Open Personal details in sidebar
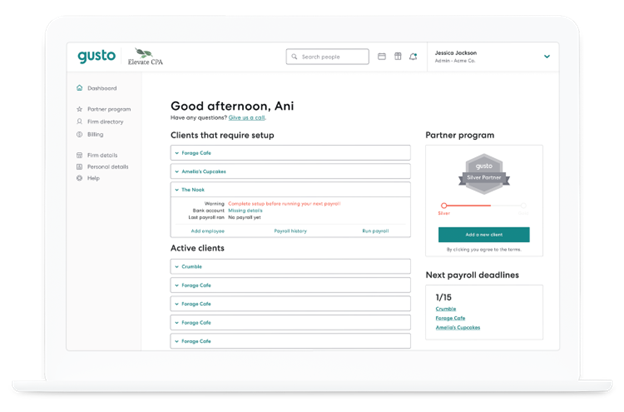The width and height of the screenshot is (624, 412). click(x=108, y=167)
